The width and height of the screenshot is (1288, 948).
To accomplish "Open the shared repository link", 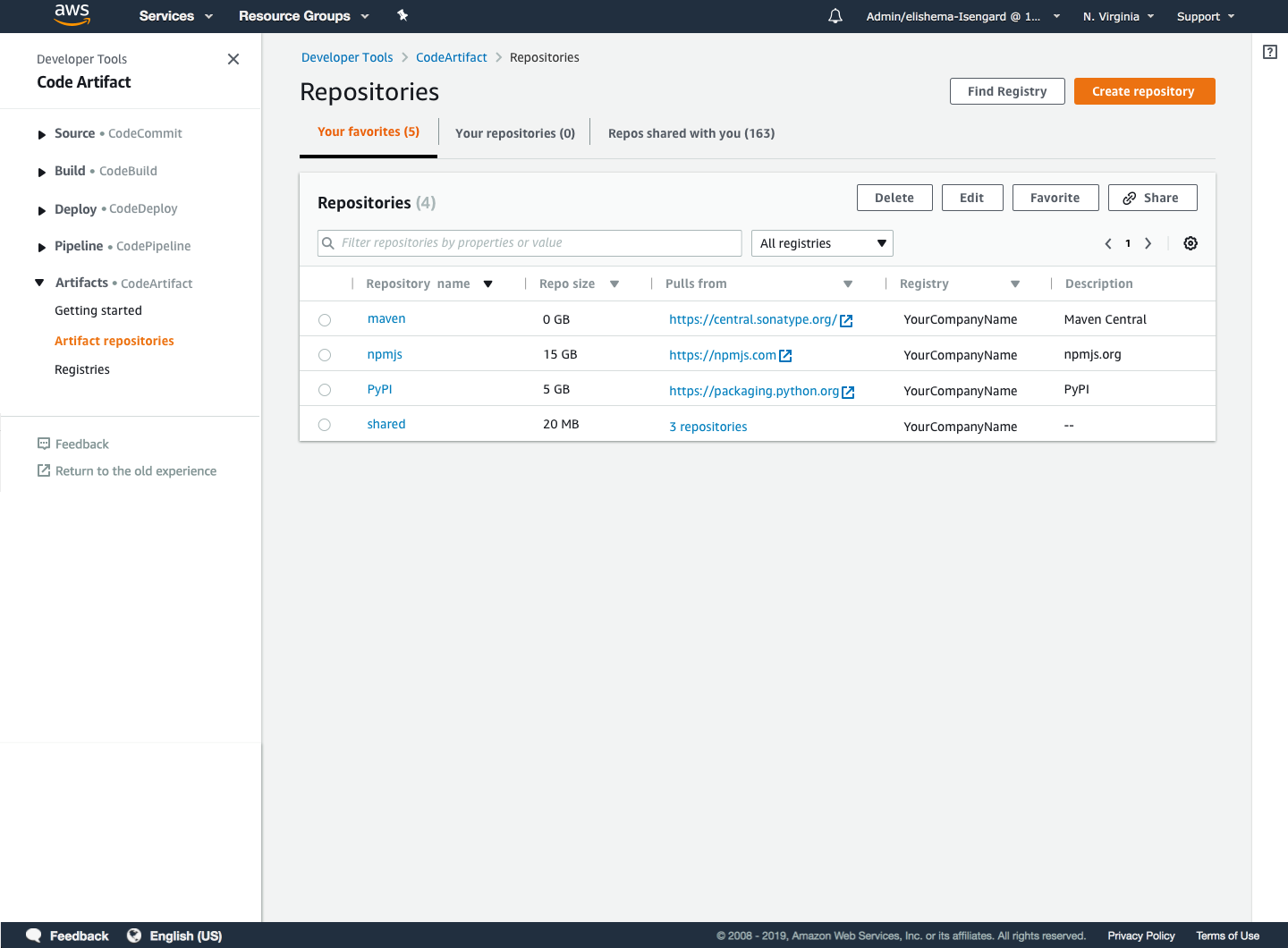I will (x=386, y=425).
